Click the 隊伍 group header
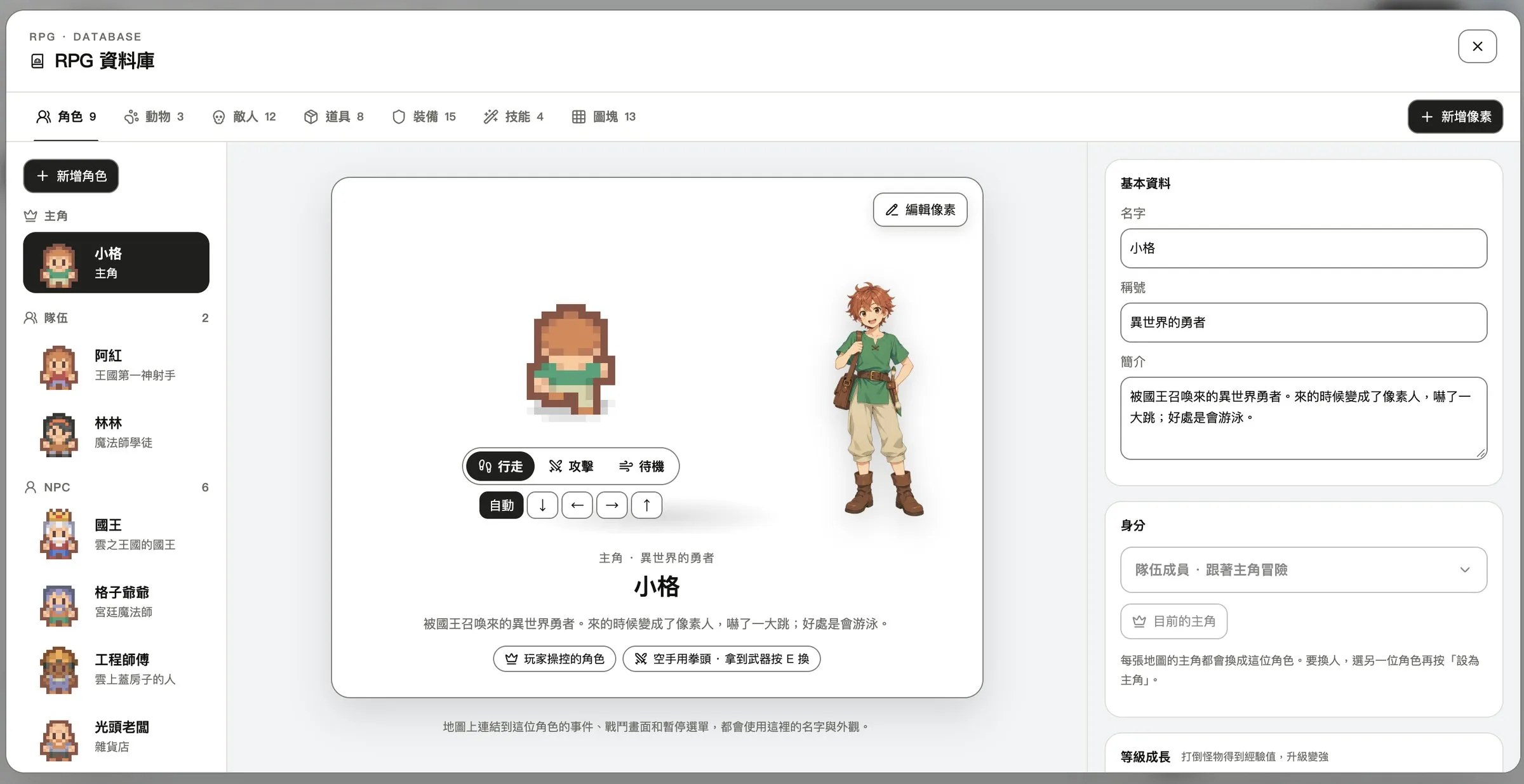The image size is (1524, 784). pyautogui.click(x=116, y=317)
